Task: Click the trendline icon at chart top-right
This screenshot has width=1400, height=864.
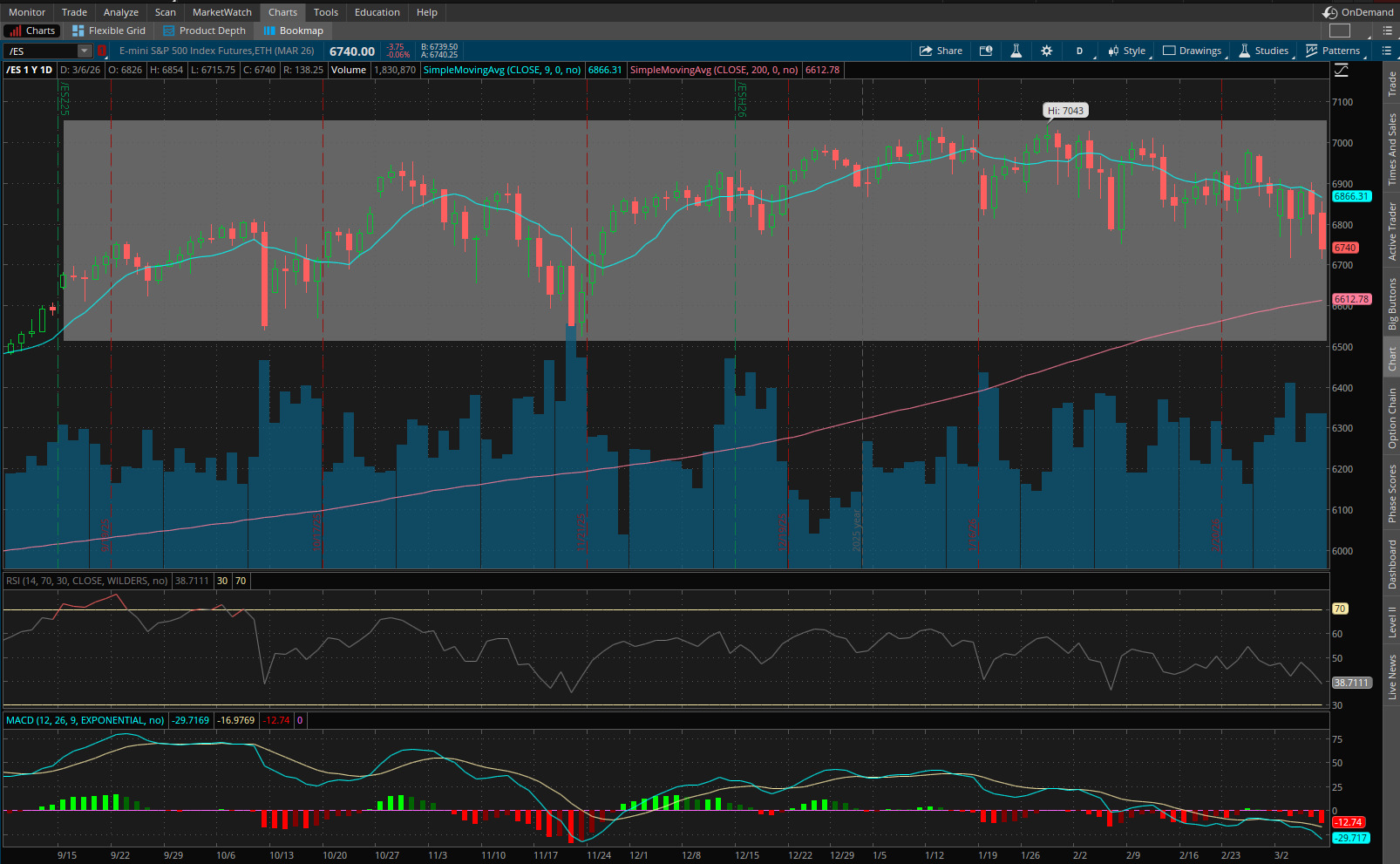Action: (1340, 70)
